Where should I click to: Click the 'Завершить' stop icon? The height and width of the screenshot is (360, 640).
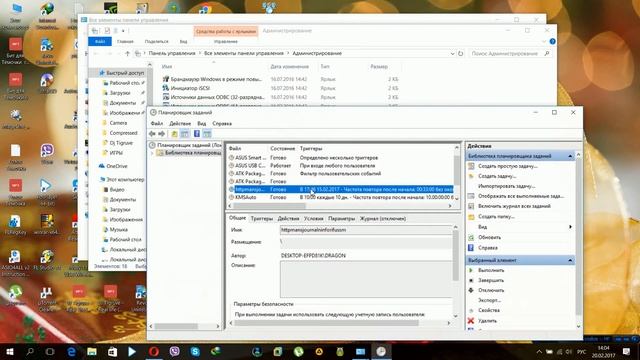point(471,280)
